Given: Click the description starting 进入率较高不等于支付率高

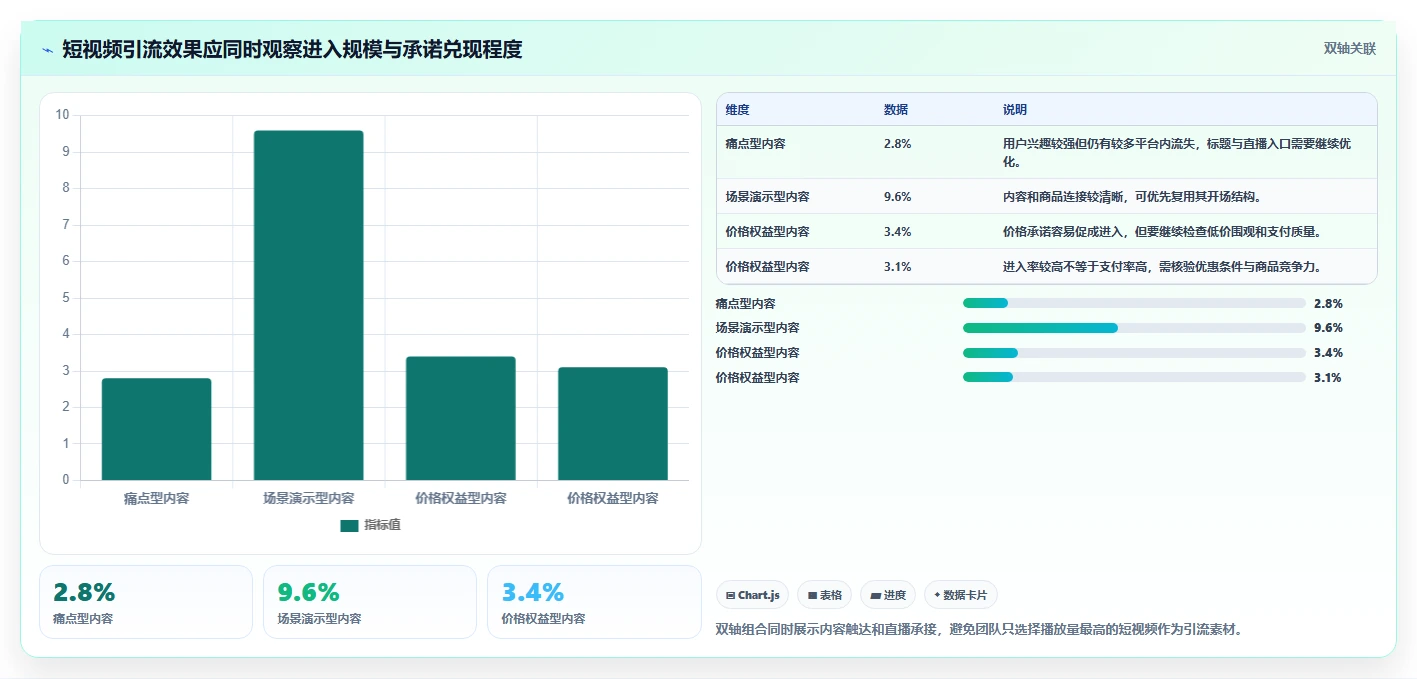Looking at the screenshot, I should click(1162, 267).
